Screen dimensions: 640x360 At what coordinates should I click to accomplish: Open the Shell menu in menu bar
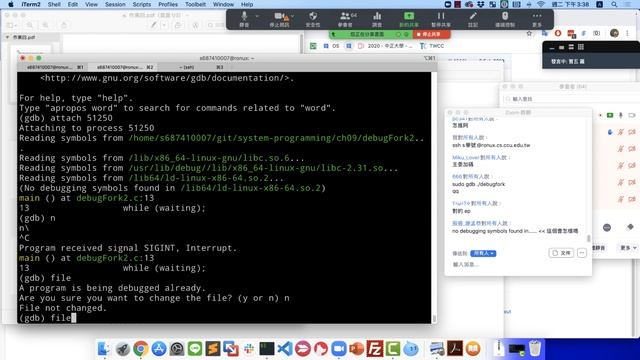tap(54, 4)
